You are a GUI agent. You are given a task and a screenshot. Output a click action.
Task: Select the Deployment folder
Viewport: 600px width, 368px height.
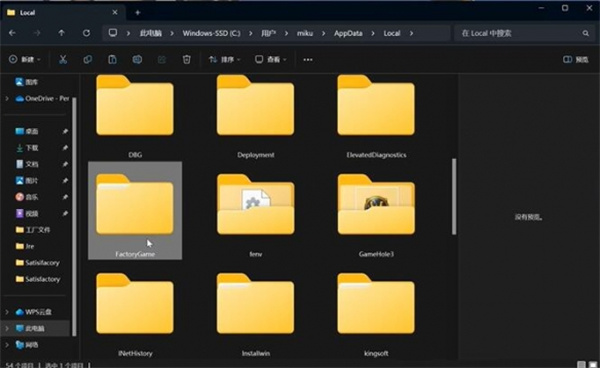click(256, 117)
